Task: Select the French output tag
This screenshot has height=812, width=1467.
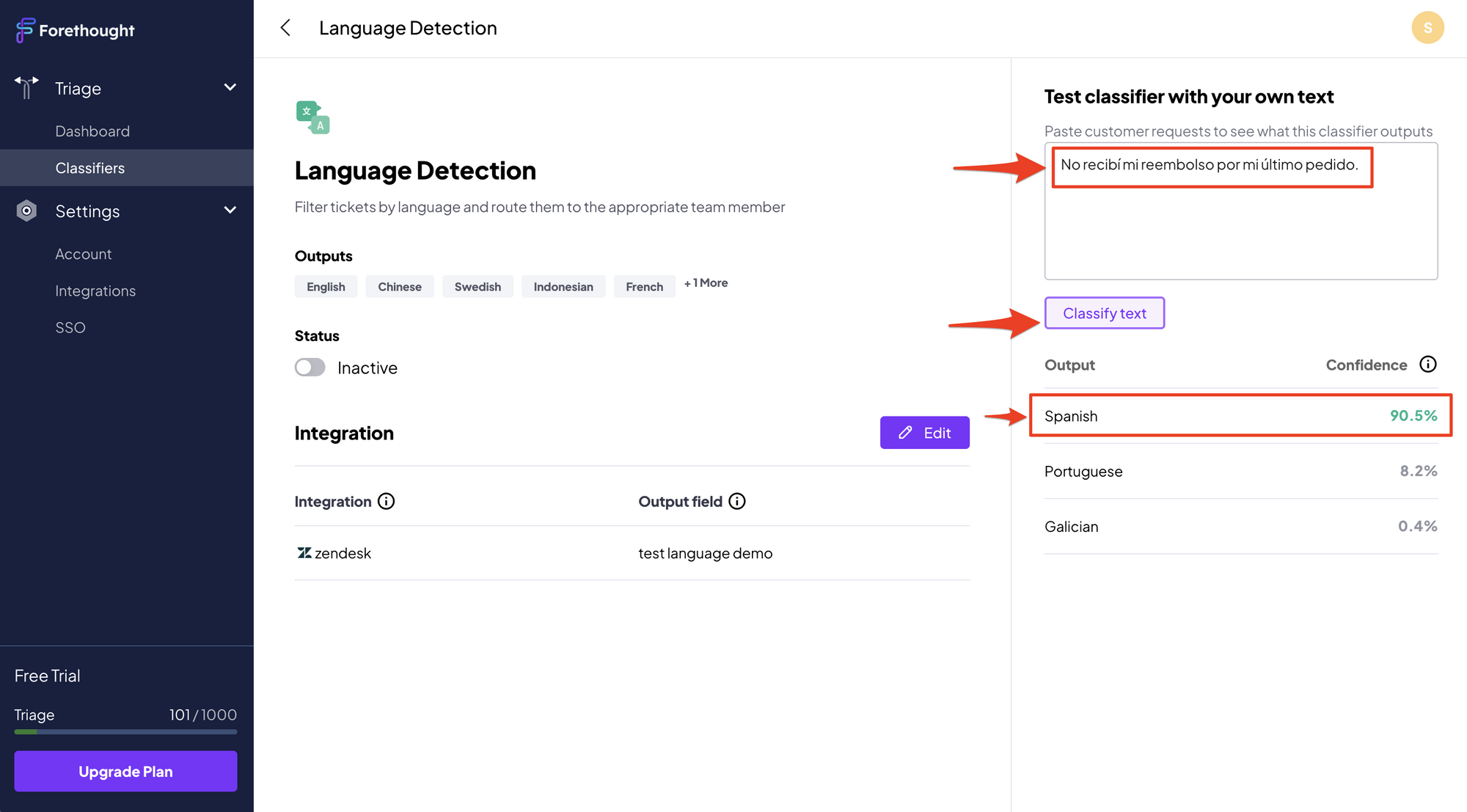Action: pyautogui.click(x=644, y=287)
